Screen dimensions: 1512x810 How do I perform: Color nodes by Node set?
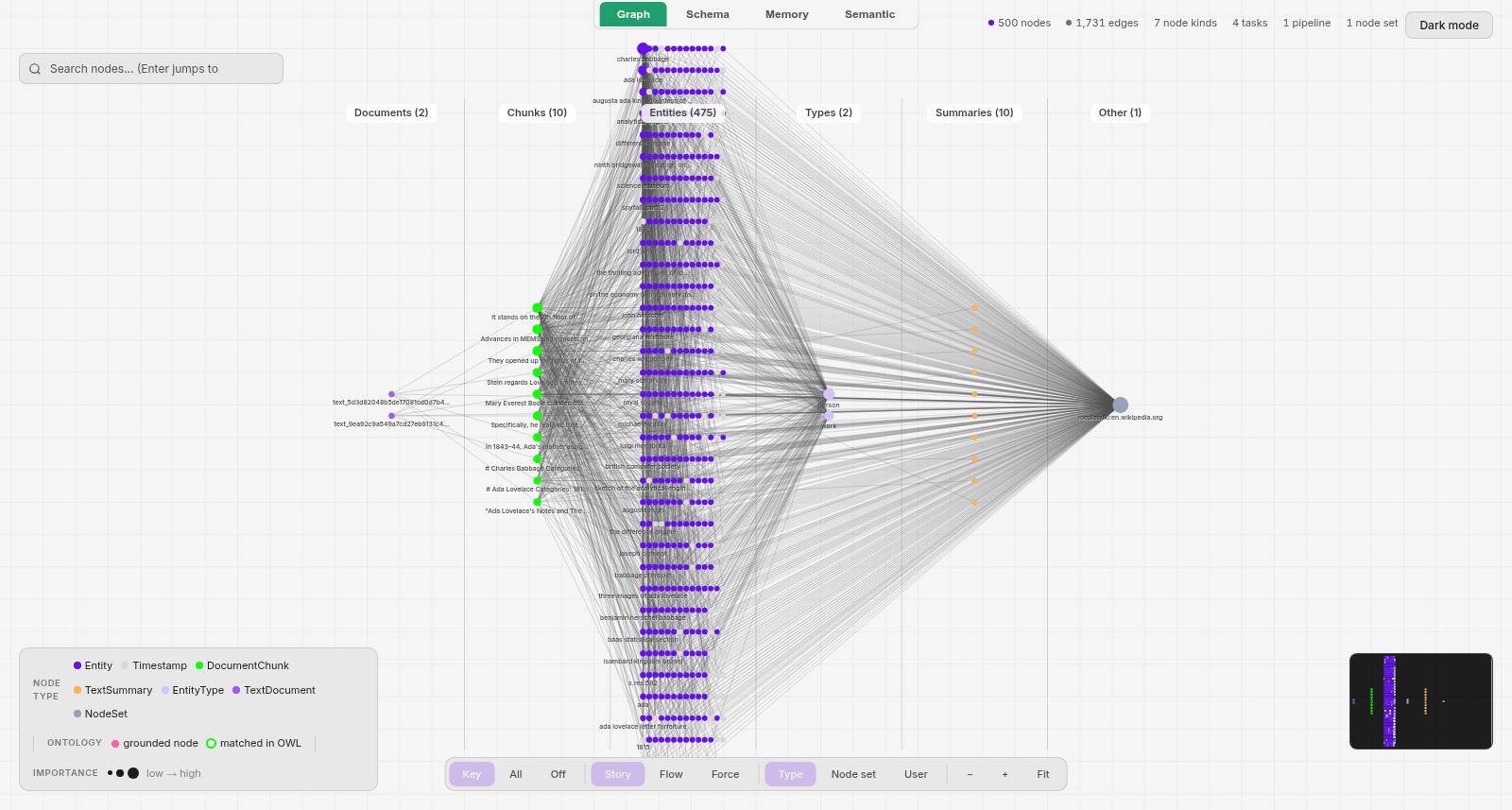(x=853, y=774)
